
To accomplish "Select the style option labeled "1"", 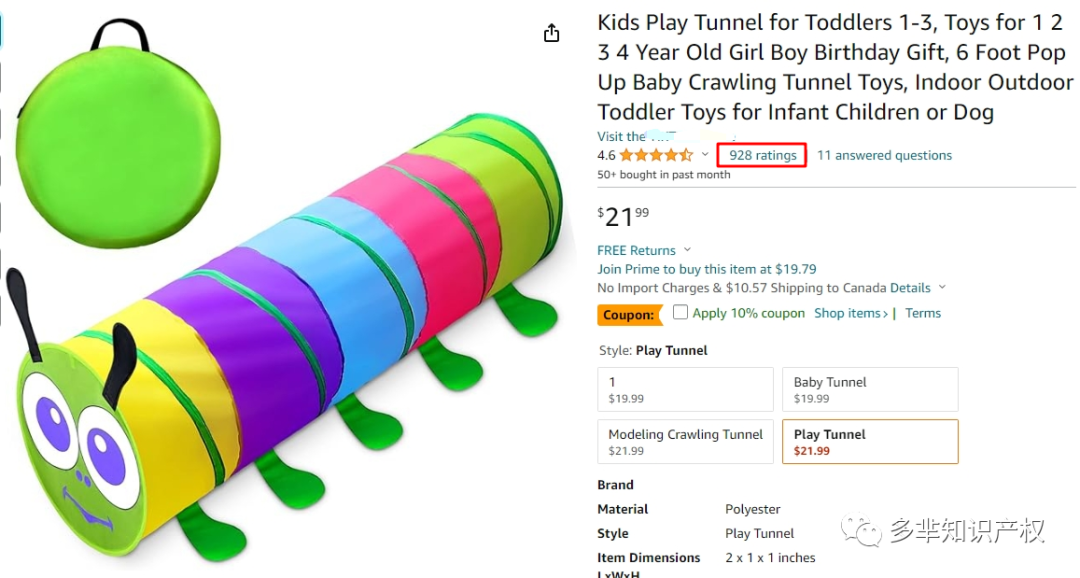I will pyautogui.click(x=685, y=389).
